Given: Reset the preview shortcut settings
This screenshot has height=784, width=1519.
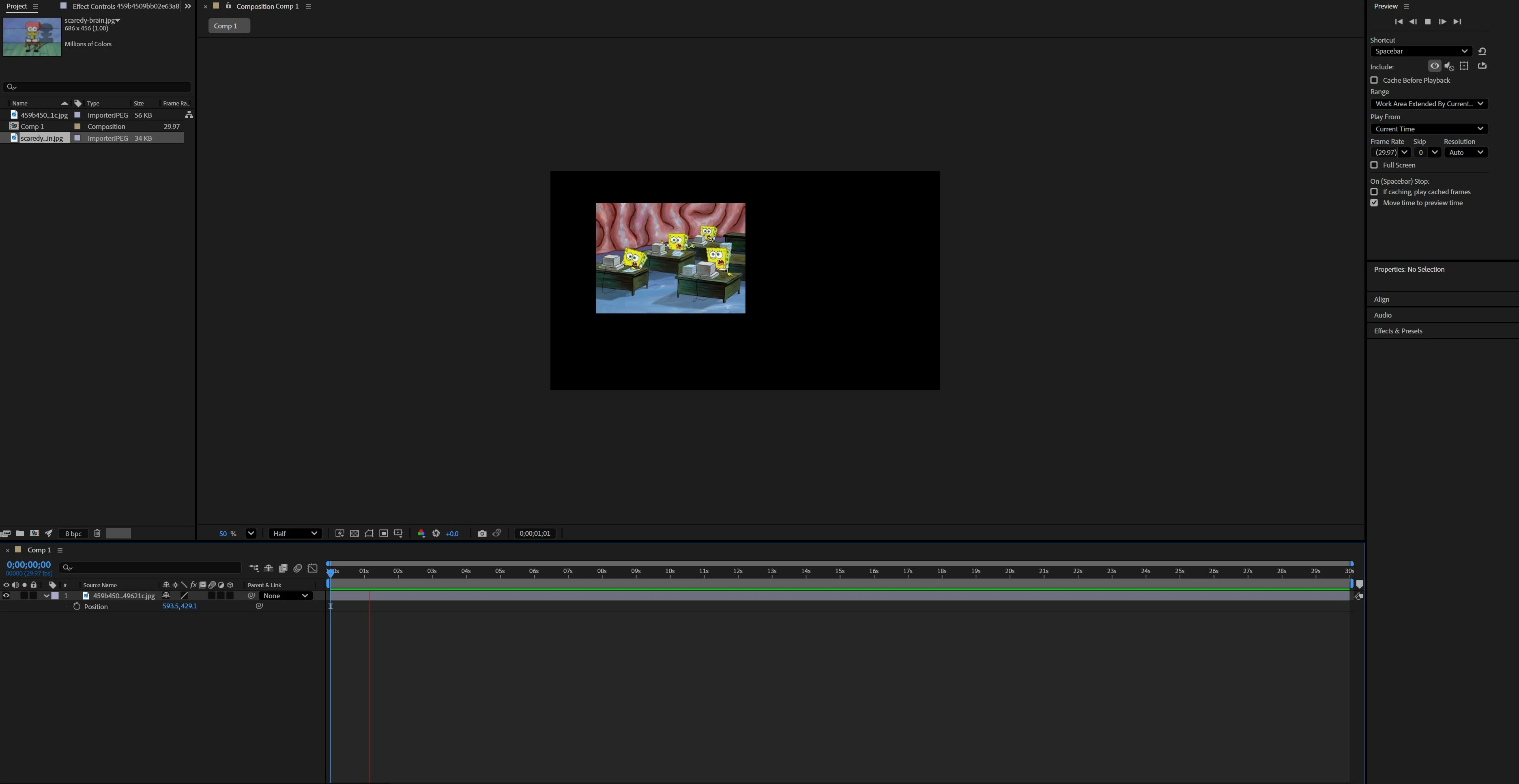Looking at the screenshot, I should click(1482, 51).
